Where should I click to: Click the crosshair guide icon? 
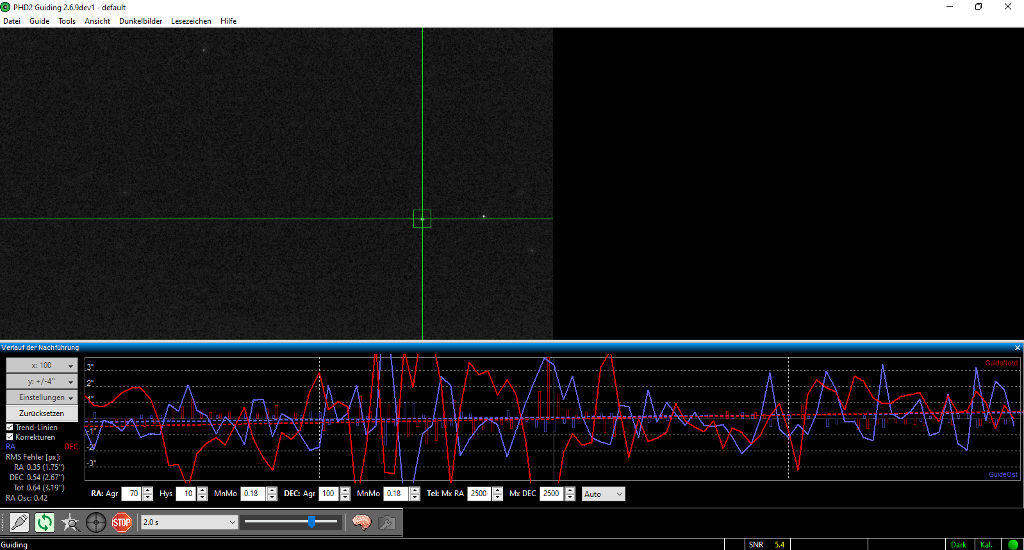click(x=96, y=522)
